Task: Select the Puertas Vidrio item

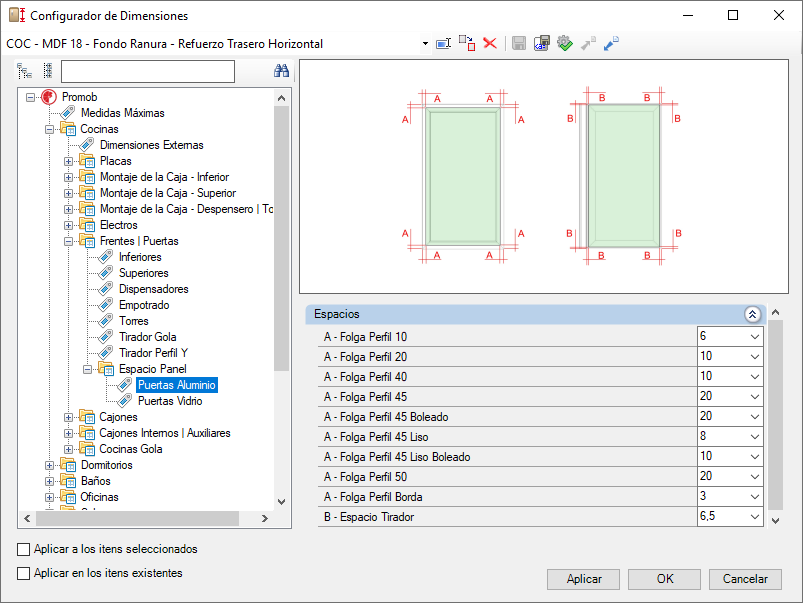Action: 170,401
